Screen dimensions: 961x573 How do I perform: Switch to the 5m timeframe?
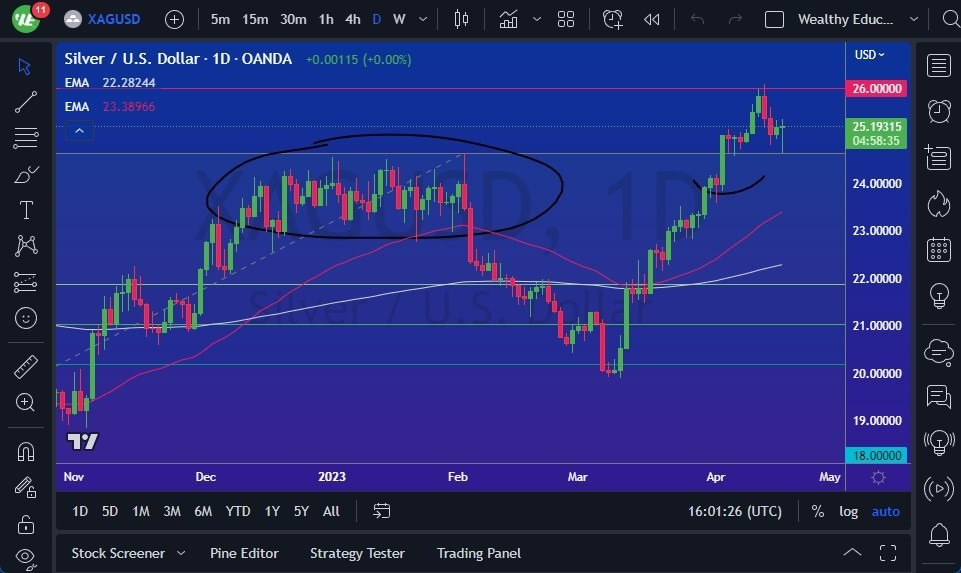coord(220,20)
